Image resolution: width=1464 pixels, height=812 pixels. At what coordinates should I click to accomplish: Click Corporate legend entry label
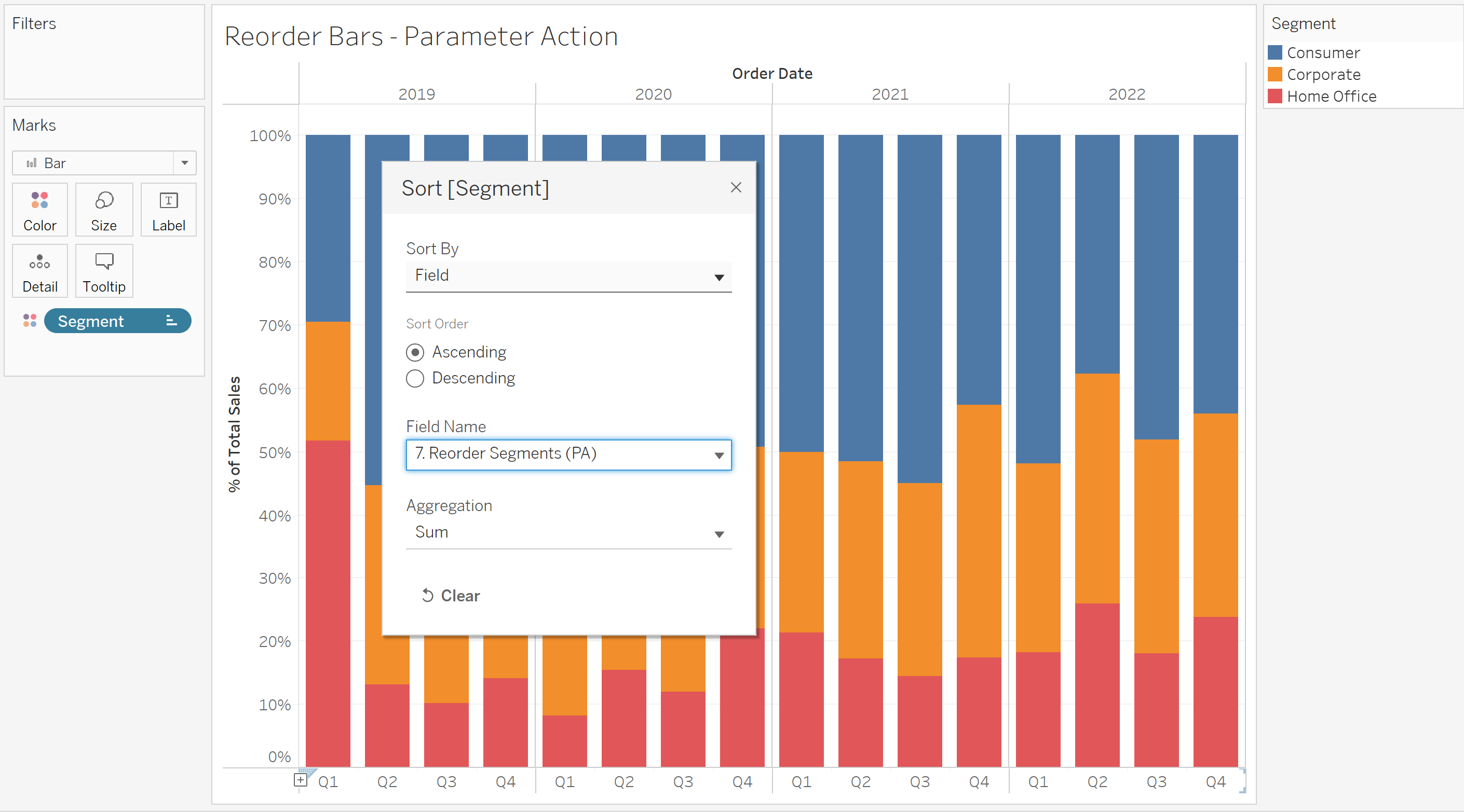tap(1323, 74)
